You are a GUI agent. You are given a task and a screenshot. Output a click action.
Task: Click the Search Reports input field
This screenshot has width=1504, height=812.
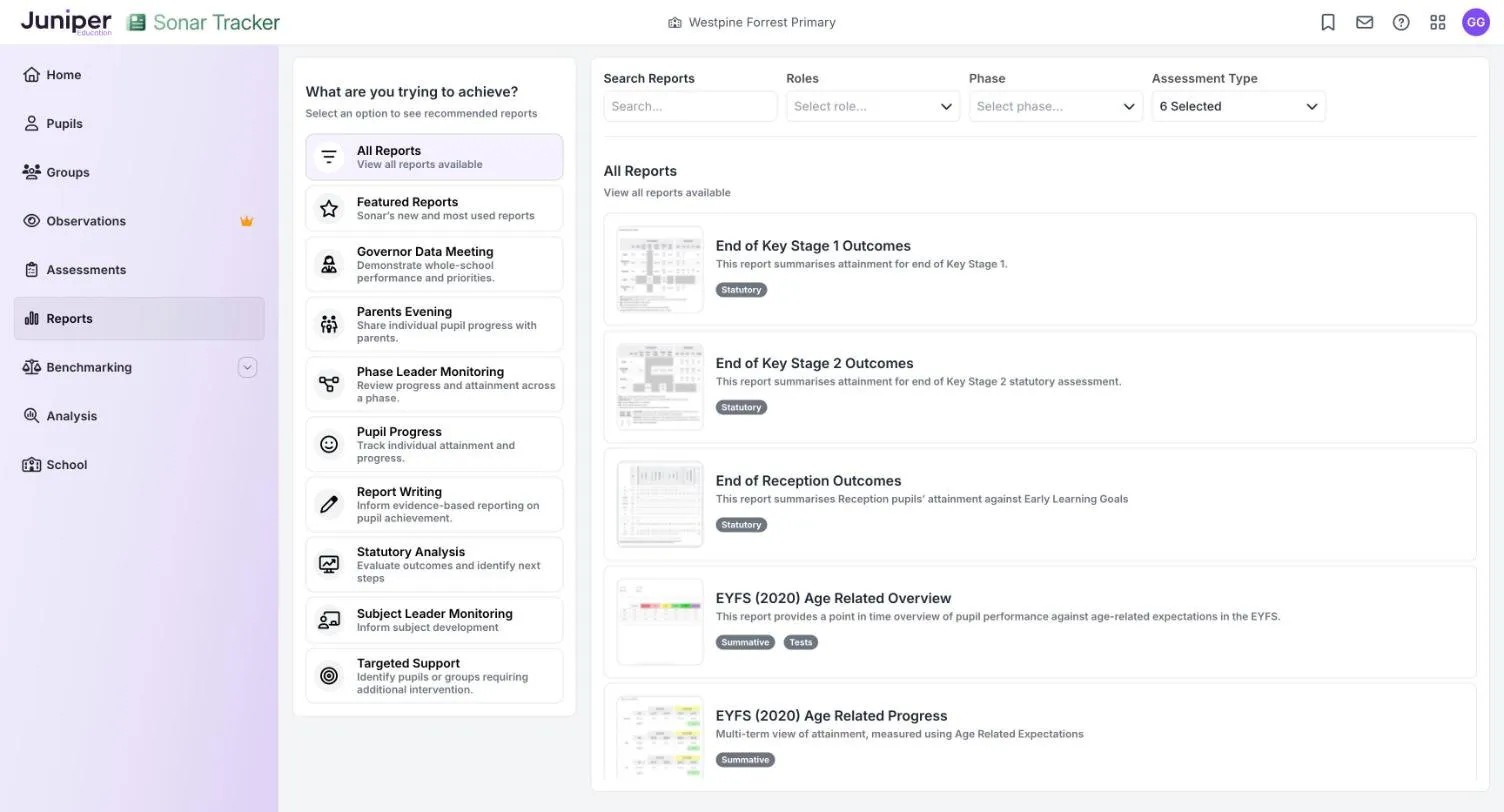click(690, 106)
